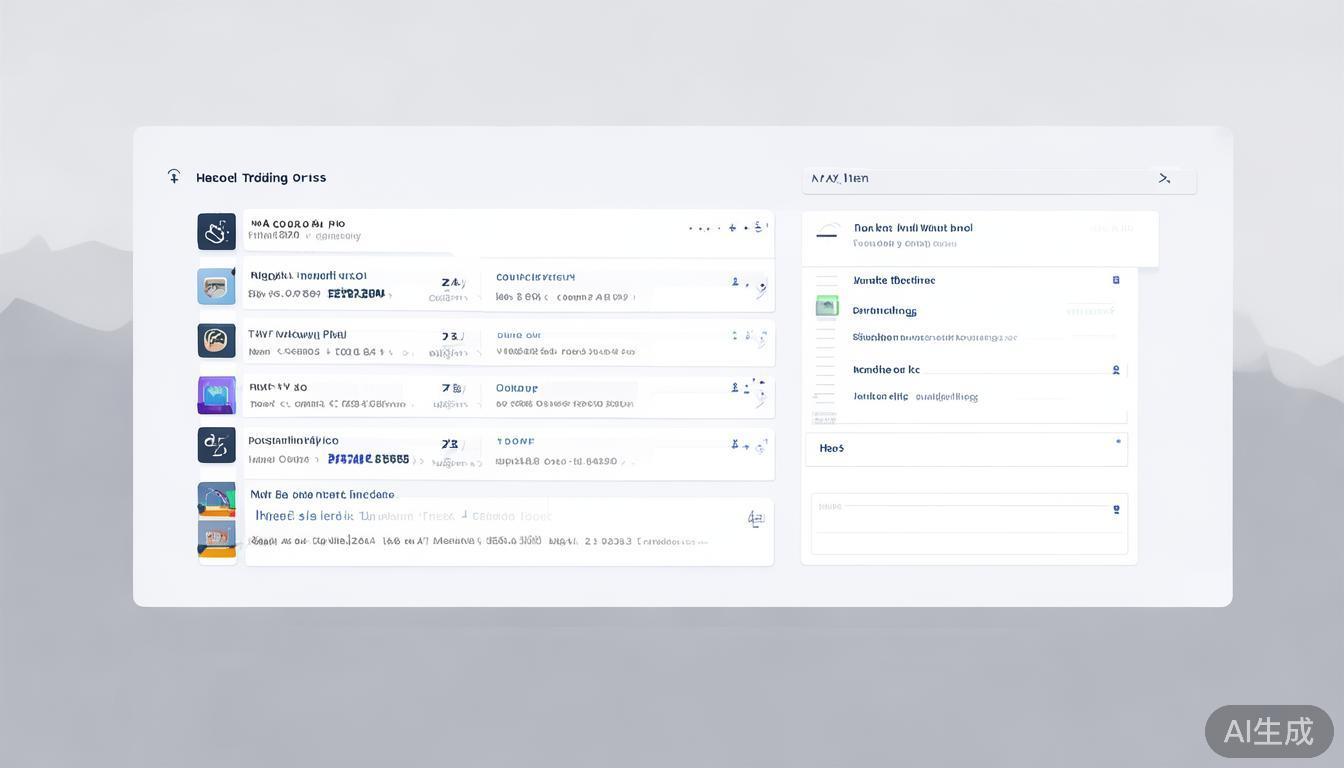This screenshot has width=1344, height=768.
Task: Toggle the blue indicator on fourth right-panel item
Action: click(x=1116, y=370)
